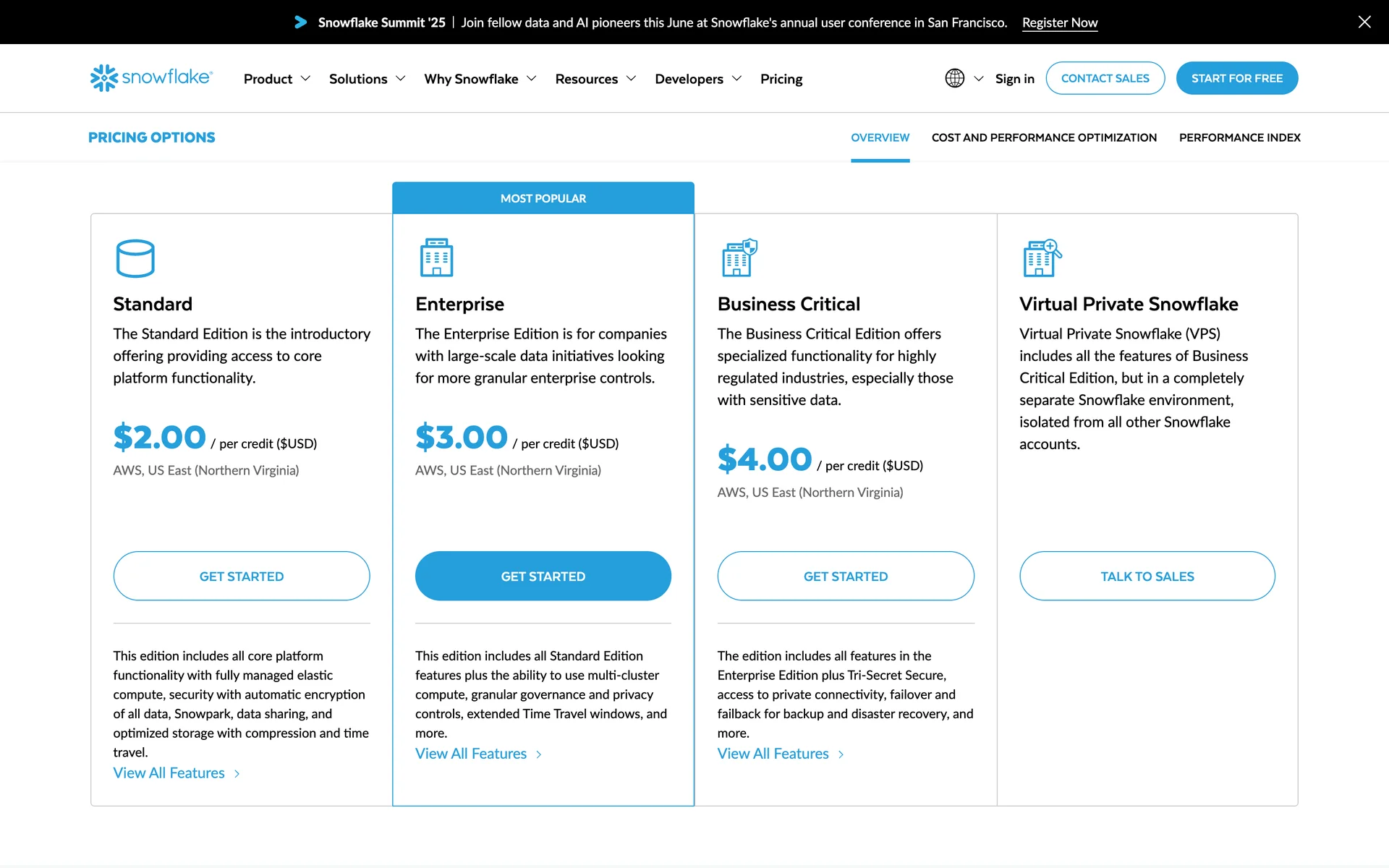The width and height of the screenshot is (1389, 868).
Task: Click the Standard edition database icon
Action: pos(135,258)
